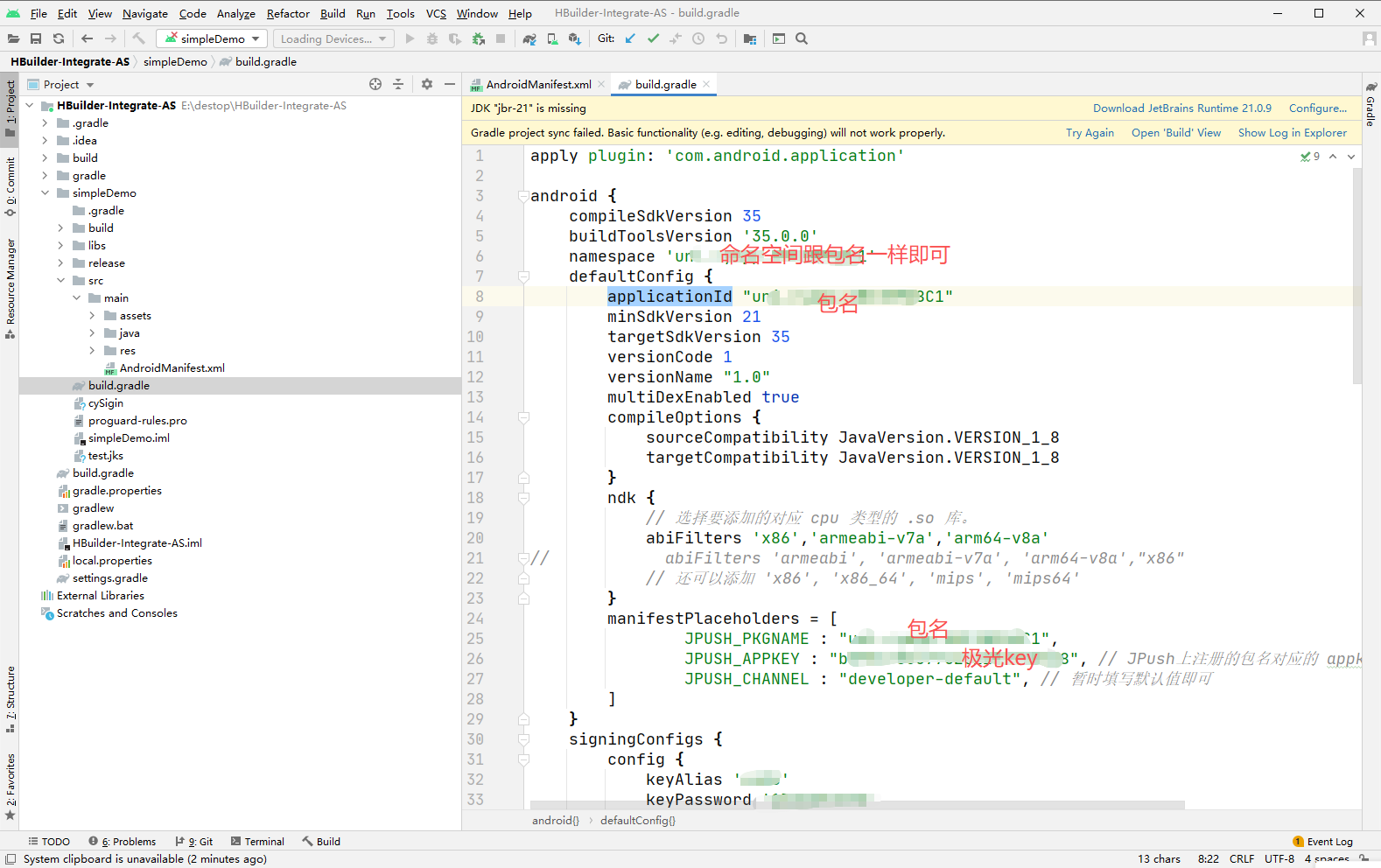Click the Git Update Project arrow icon
Screen dimensions: 1381x868
pos(630,38)
